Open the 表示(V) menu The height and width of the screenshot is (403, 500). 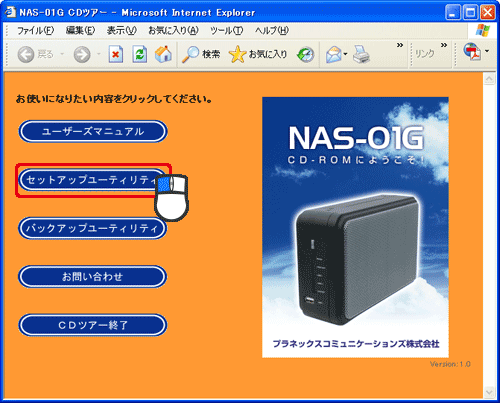tap(122, 31)
